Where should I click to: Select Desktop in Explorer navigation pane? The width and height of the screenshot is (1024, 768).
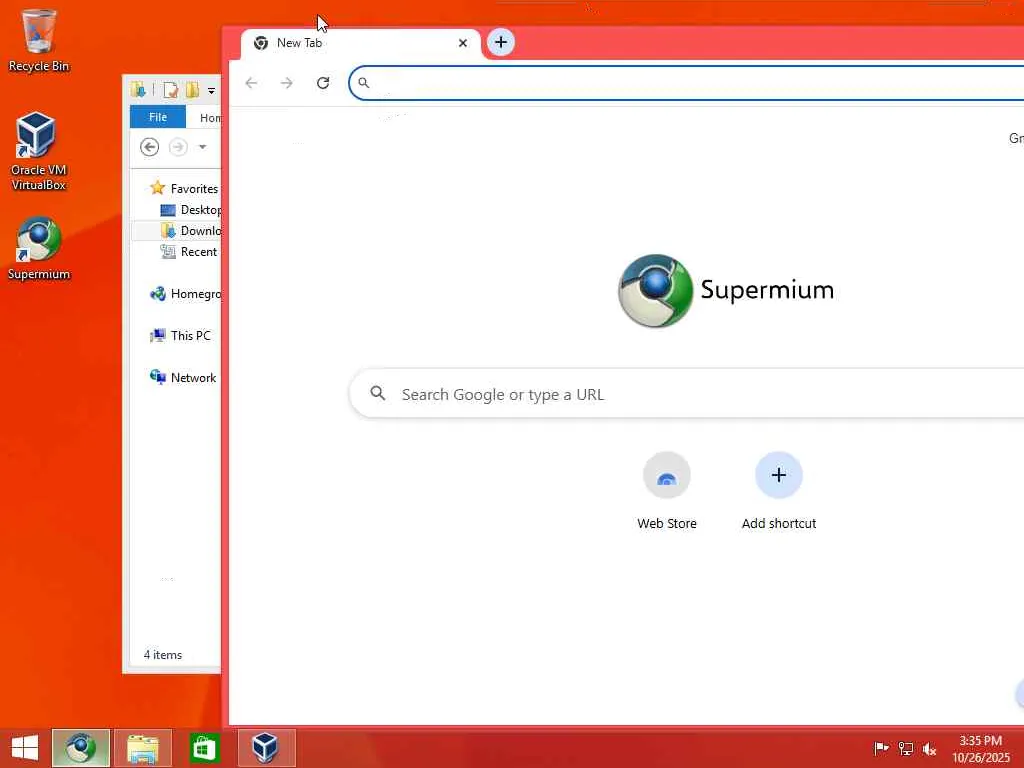[x=191, y=210]
